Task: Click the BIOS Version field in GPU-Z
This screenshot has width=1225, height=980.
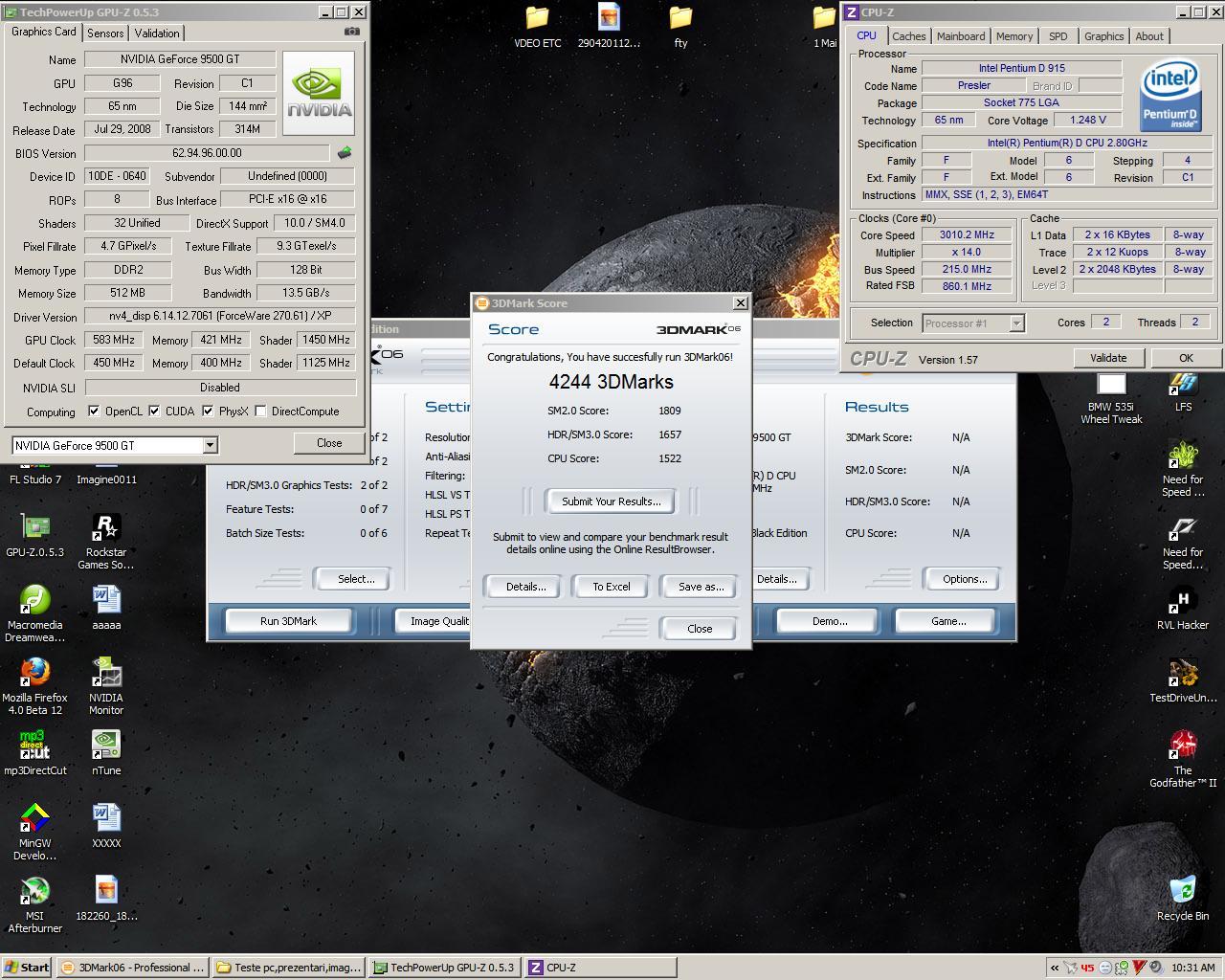Action: [207, 153]
